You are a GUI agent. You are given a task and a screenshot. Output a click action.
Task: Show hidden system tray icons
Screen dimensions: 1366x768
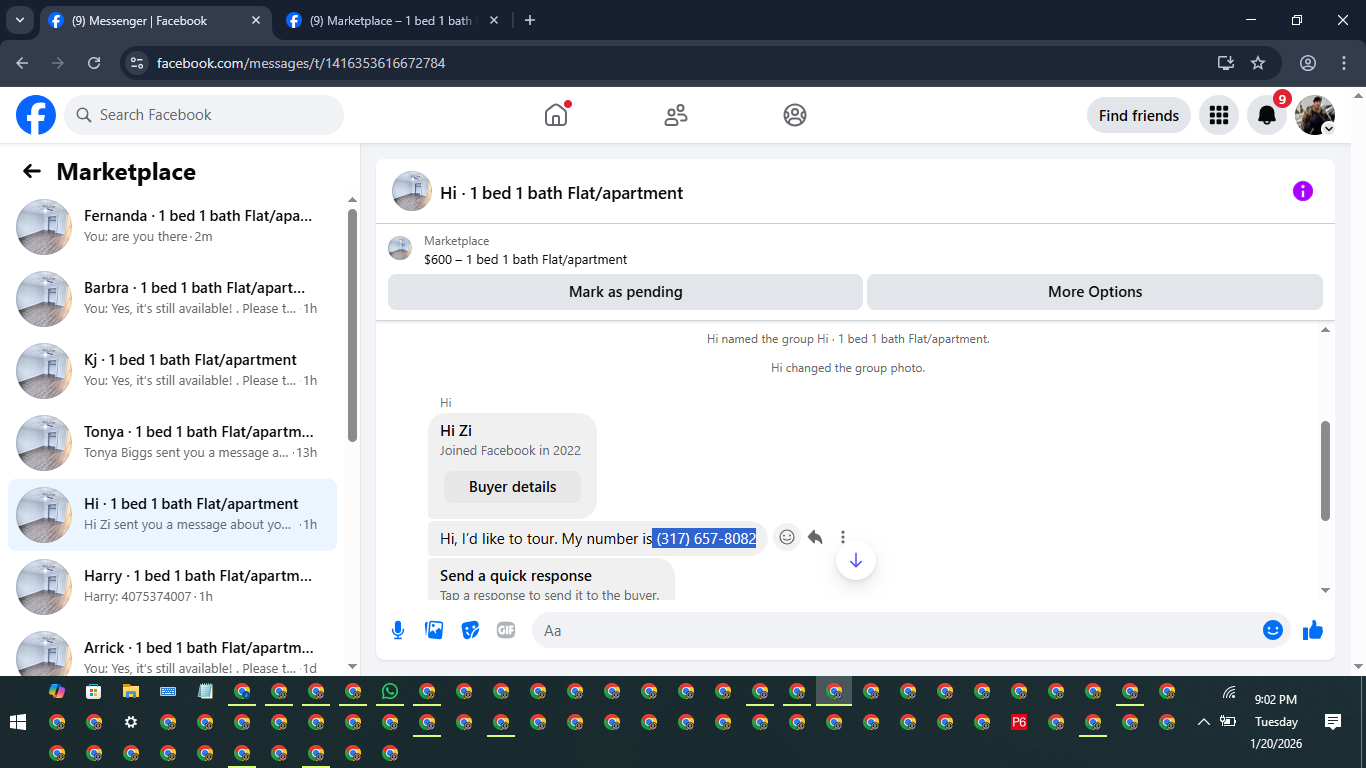(1203, 722)
